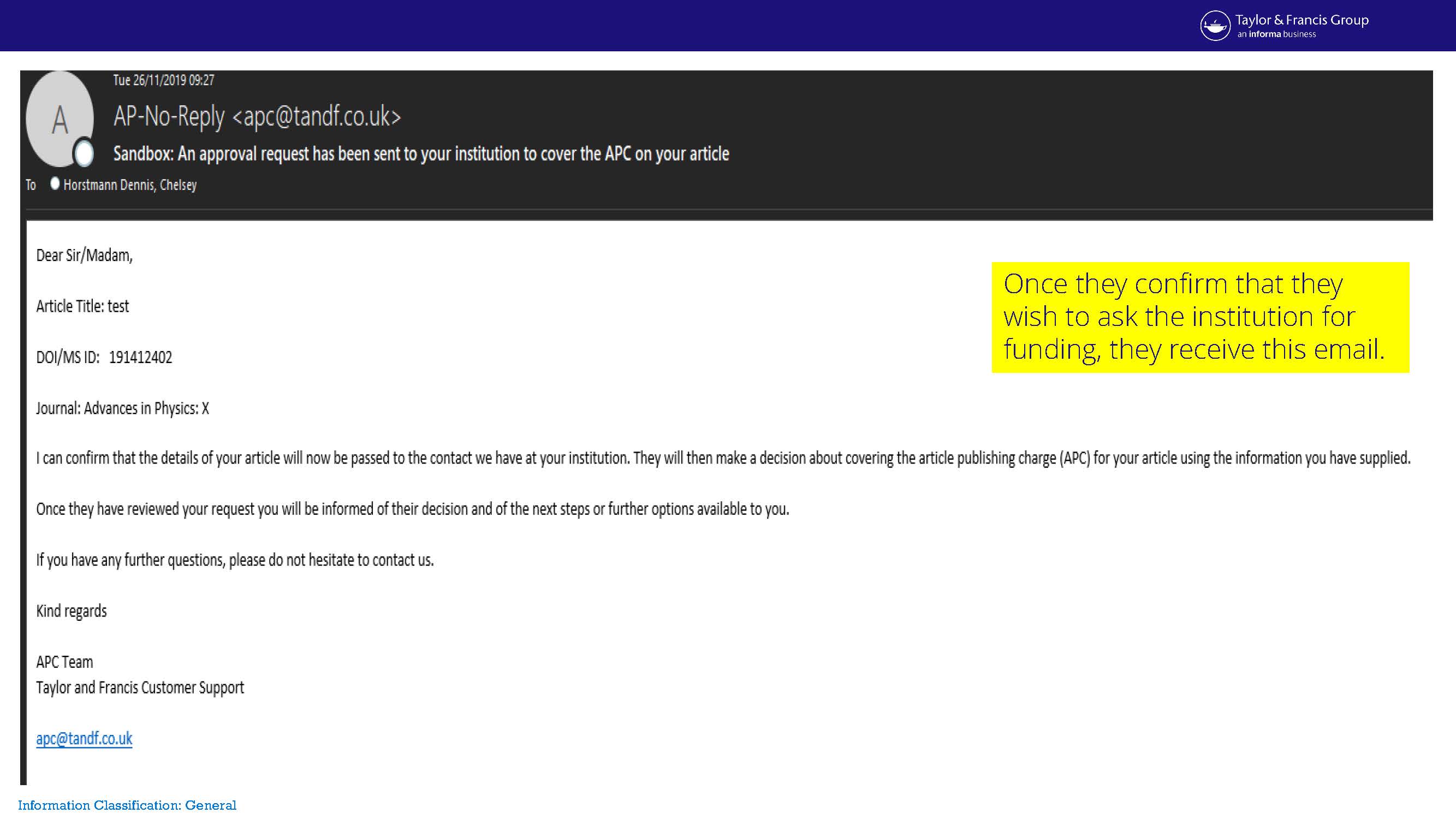The height and width of the screenshot is (819, 1456).
Task: Click recipient Horstmann Dennis, Chelsey
Action: 130,185
